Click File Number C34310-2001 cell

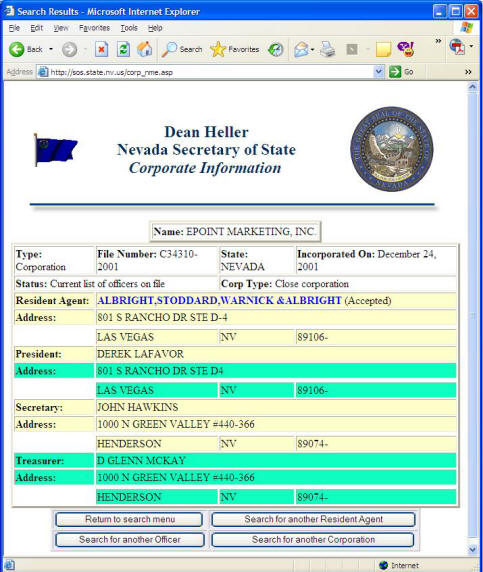(x=157, y=260)
